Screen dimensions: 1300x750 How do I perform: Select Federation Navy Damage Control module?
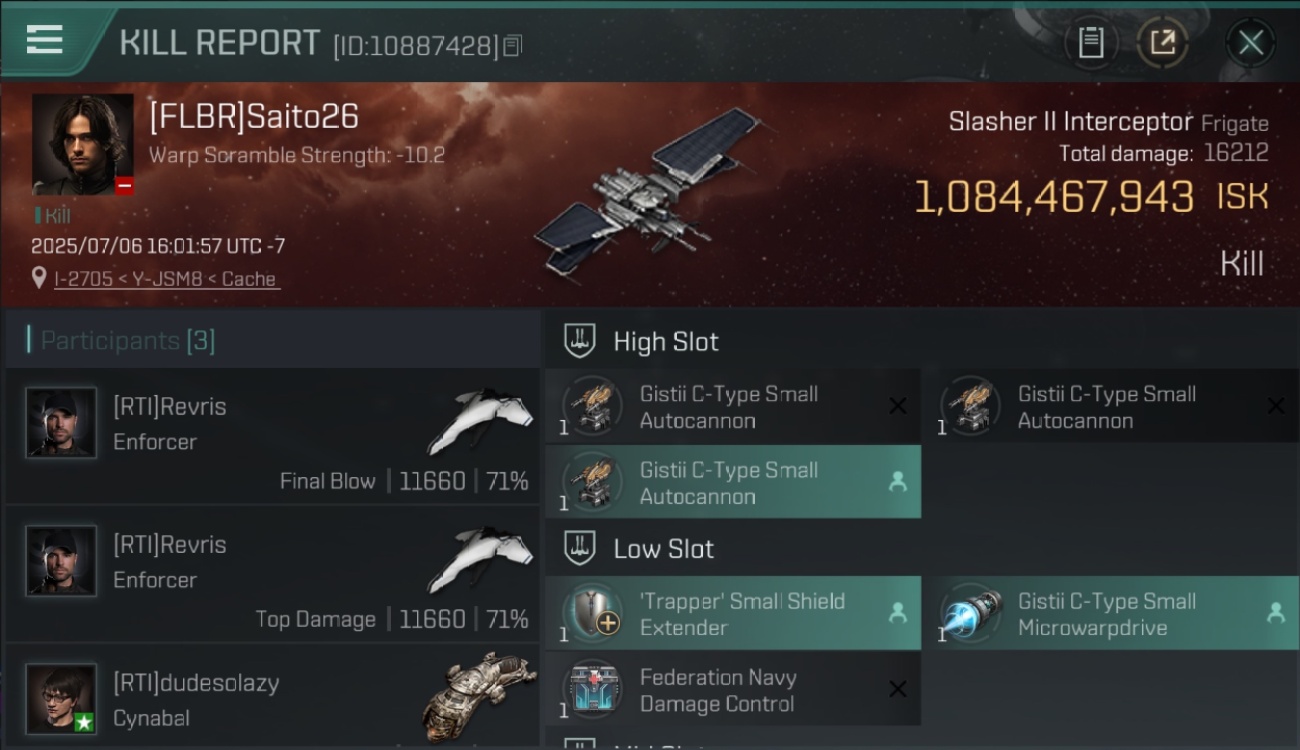click(x=732, y=689)
